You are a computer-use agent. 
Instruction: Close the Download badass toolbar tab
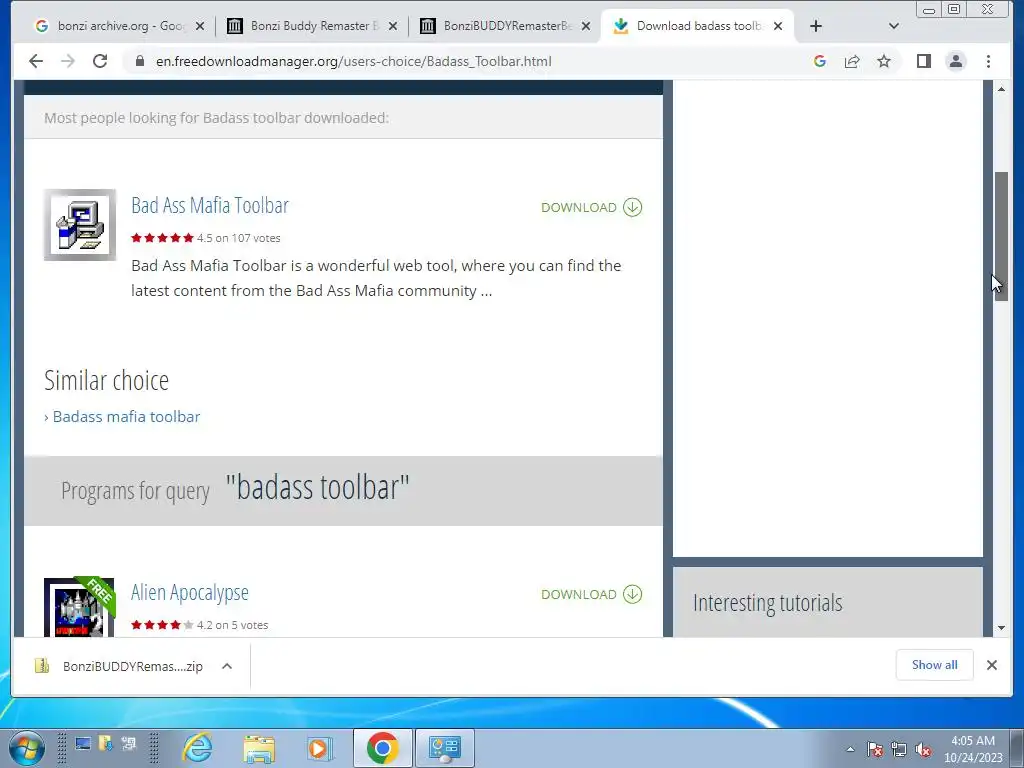click(778, 26)
